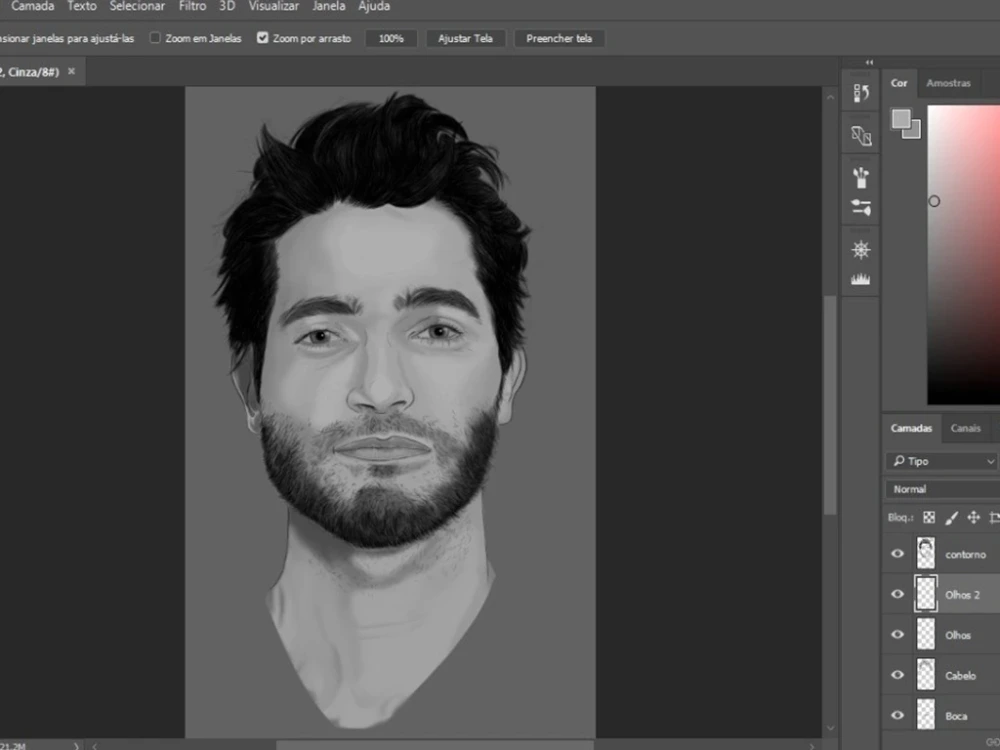The width and height of the screenshot is (1000, 750).
Task: Lock transparent pixels (checkerboard icon)
Action: pos(929,517)
